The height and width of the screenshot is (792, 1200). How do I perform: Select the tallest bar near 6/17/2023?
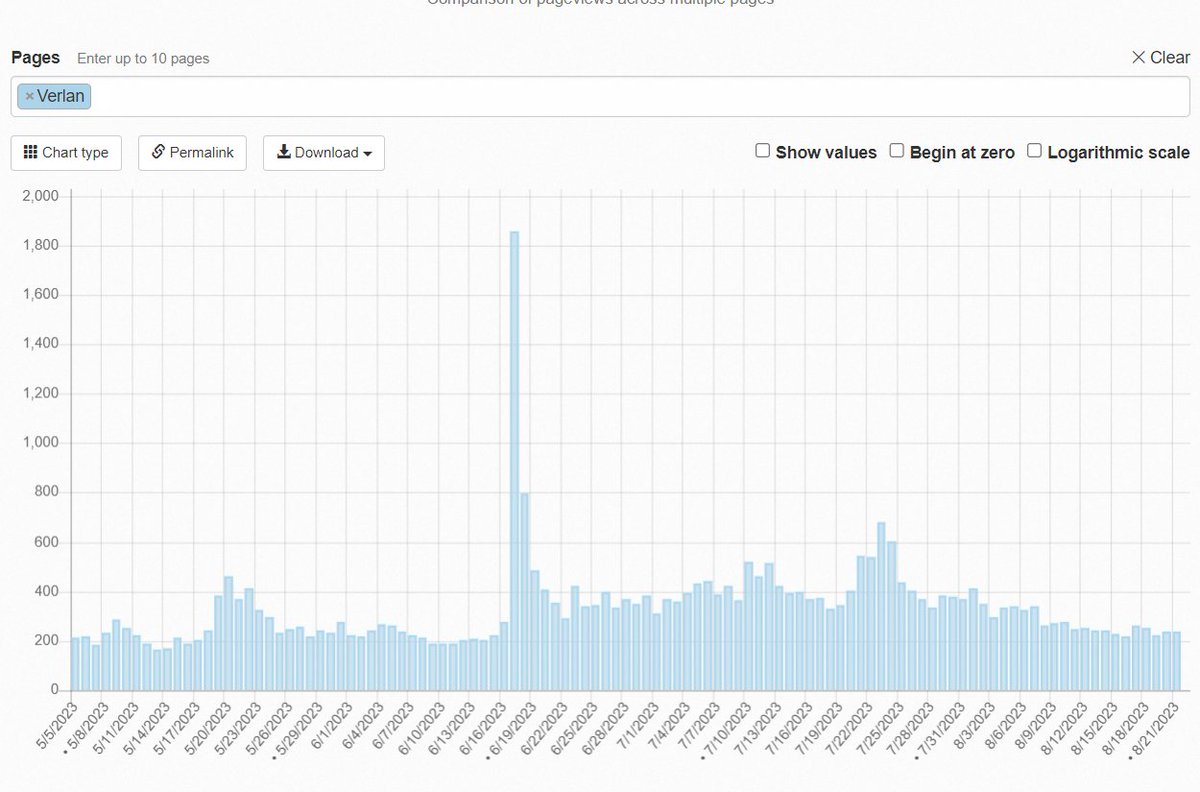coord(514,461)
